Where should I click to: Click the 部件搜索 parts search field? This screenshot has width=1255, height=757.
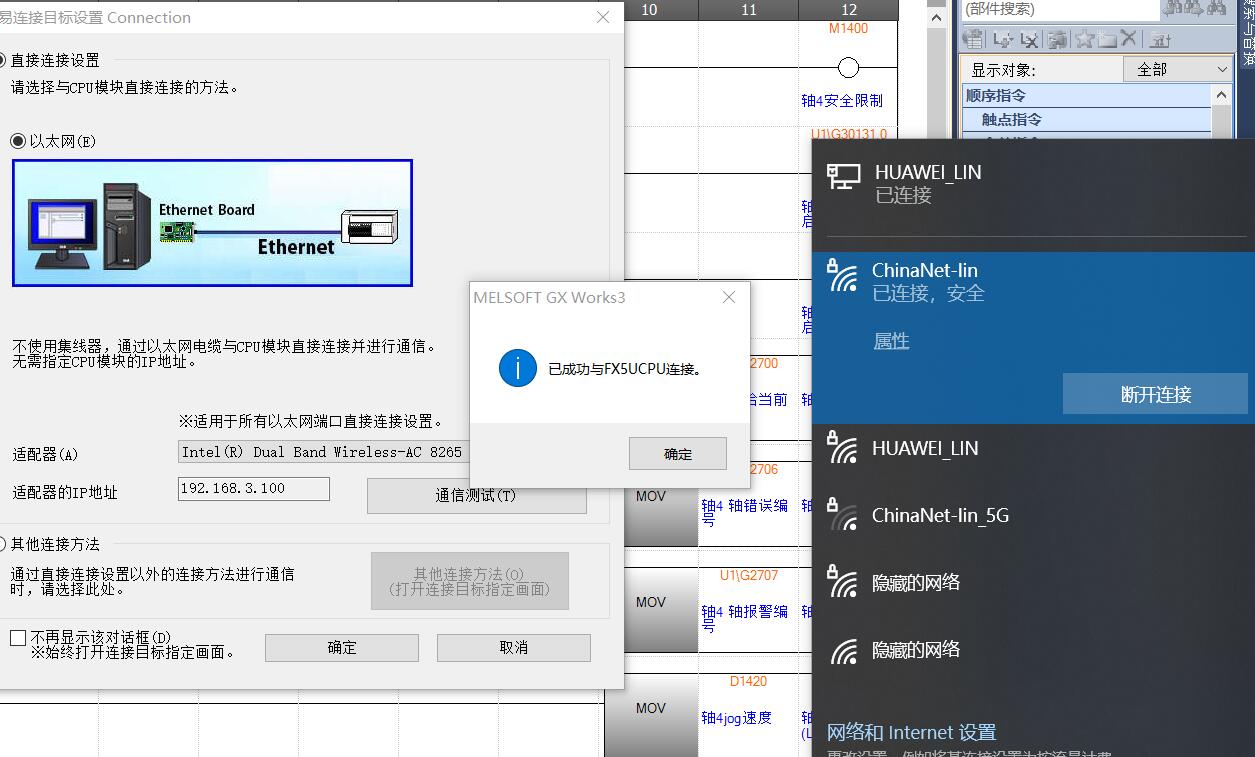pos(1058,9)
